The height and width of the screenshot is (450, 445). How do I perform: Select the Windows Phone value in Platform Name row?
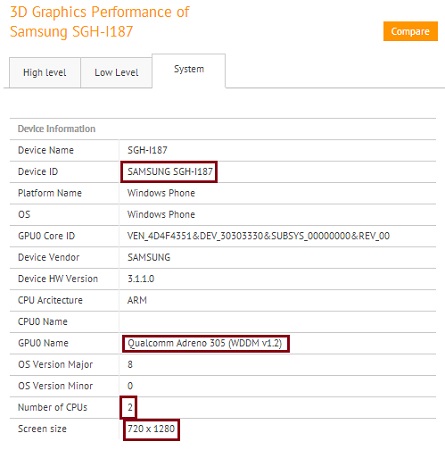pos(161,193)
